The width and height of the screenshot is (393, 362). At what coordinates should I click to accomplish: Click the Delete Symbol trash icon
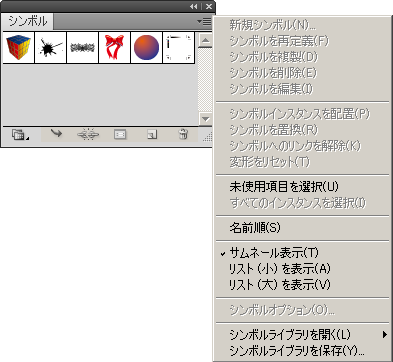coord(183,134)
